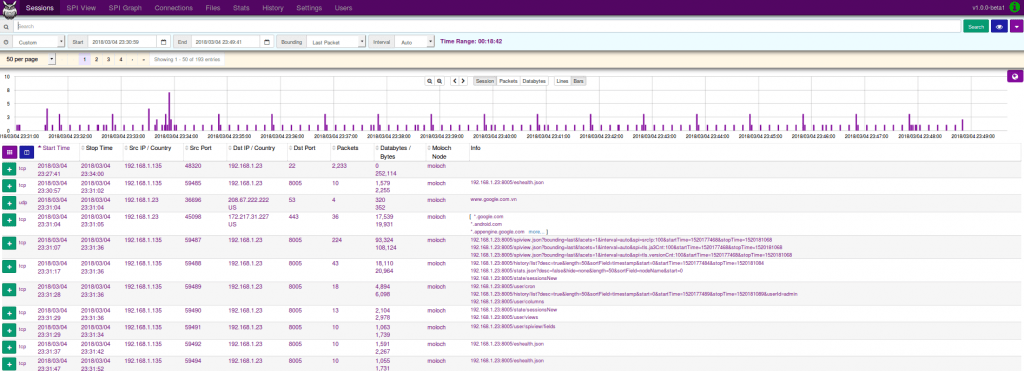The image size is (1024, 371).
Task: Switch to SPI View tab
Action: (81, 8)
